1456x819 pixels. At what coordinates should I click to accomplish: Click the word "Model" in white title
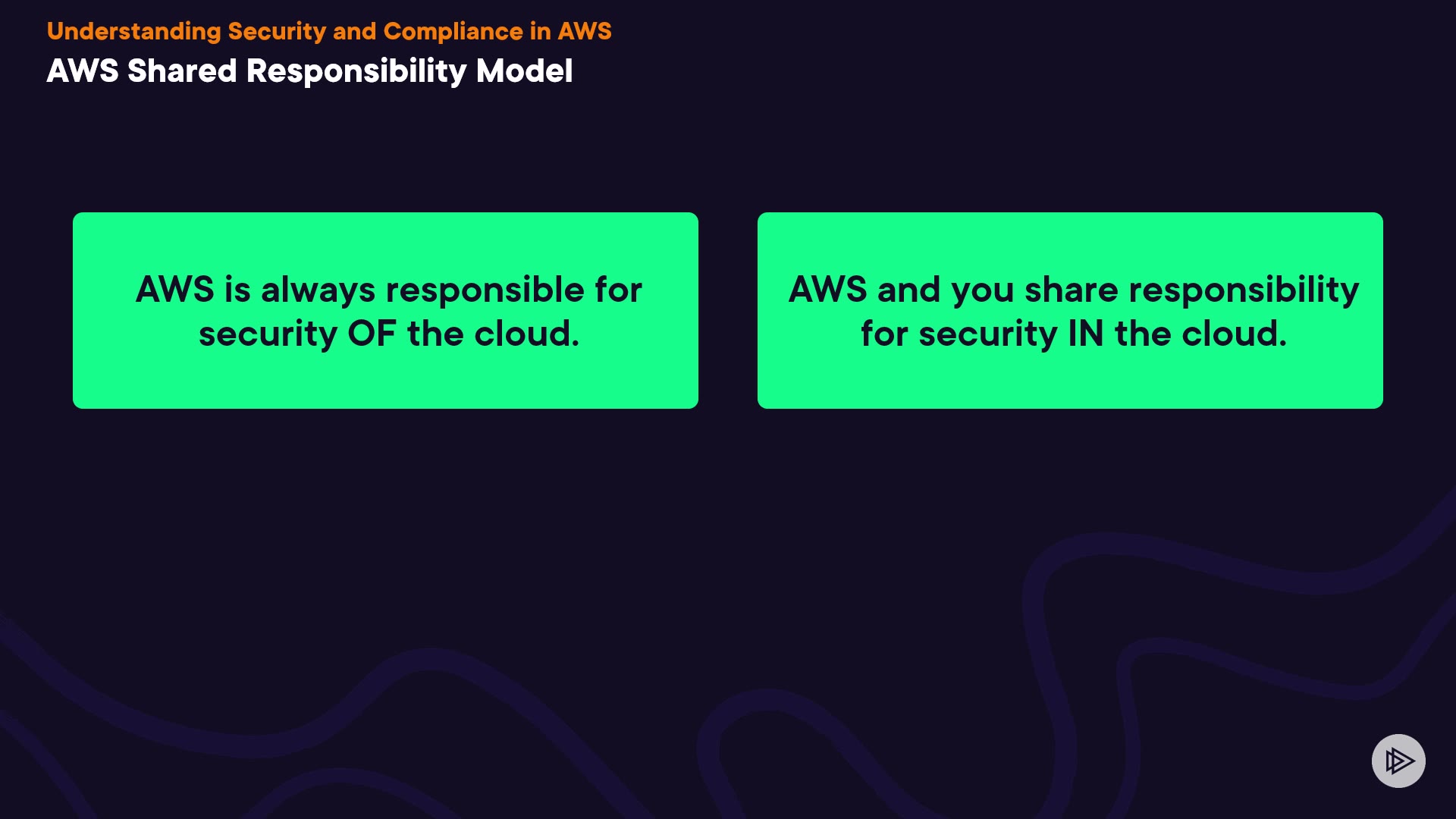pyautogui.click(x=524, y=71)
